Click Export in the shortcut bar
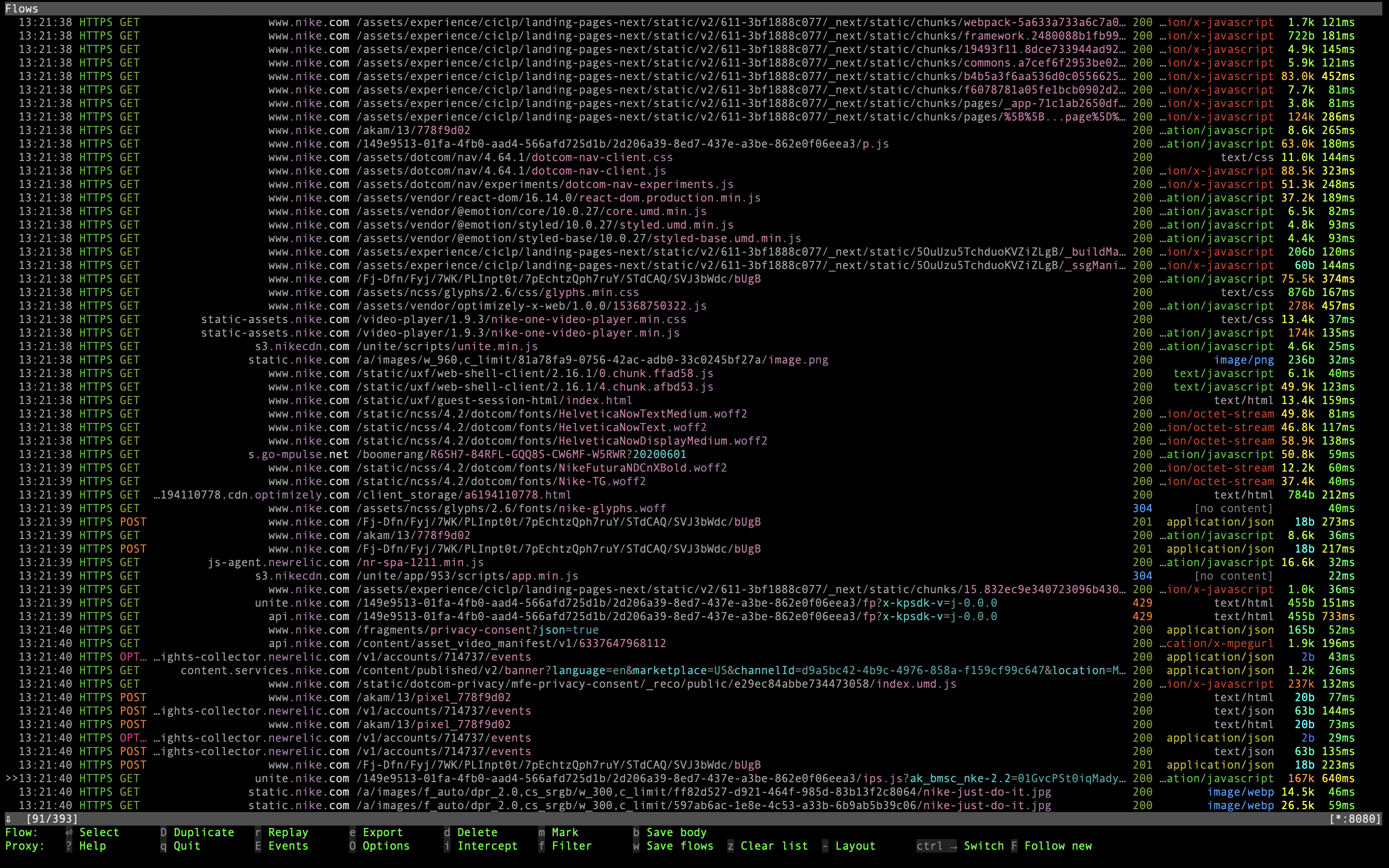Screen dimensions: 1389x868 (382, 832)
